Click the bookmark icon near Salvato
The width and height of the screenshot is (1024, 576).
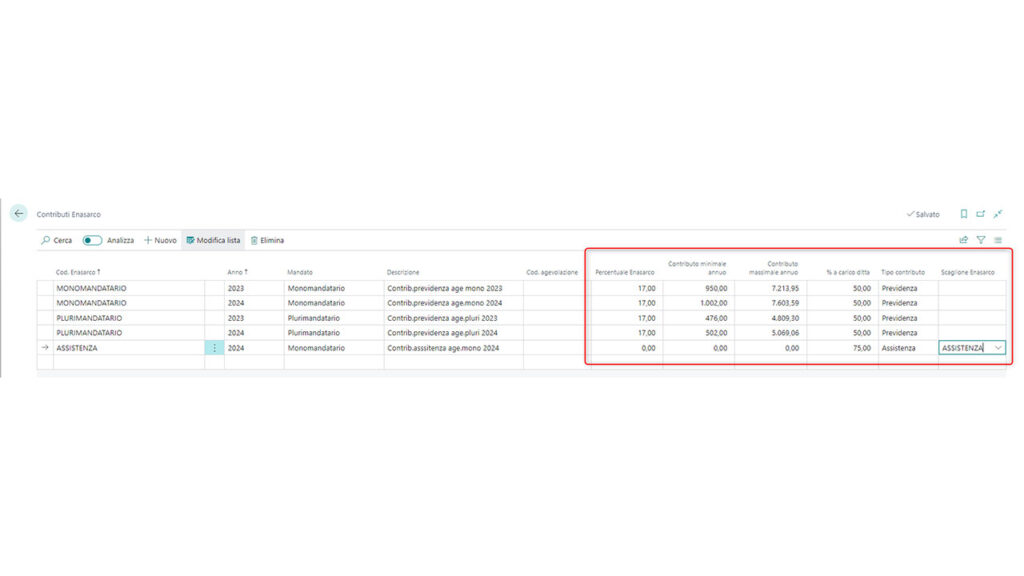[964, 213]
